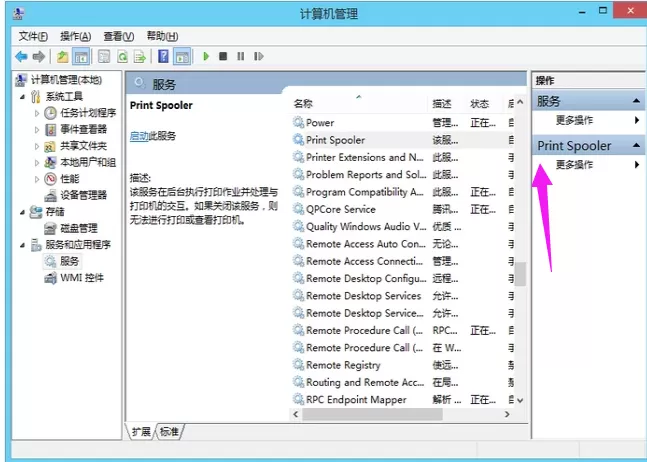Switch to the 扩展 tab

click(x=141, y=431)
